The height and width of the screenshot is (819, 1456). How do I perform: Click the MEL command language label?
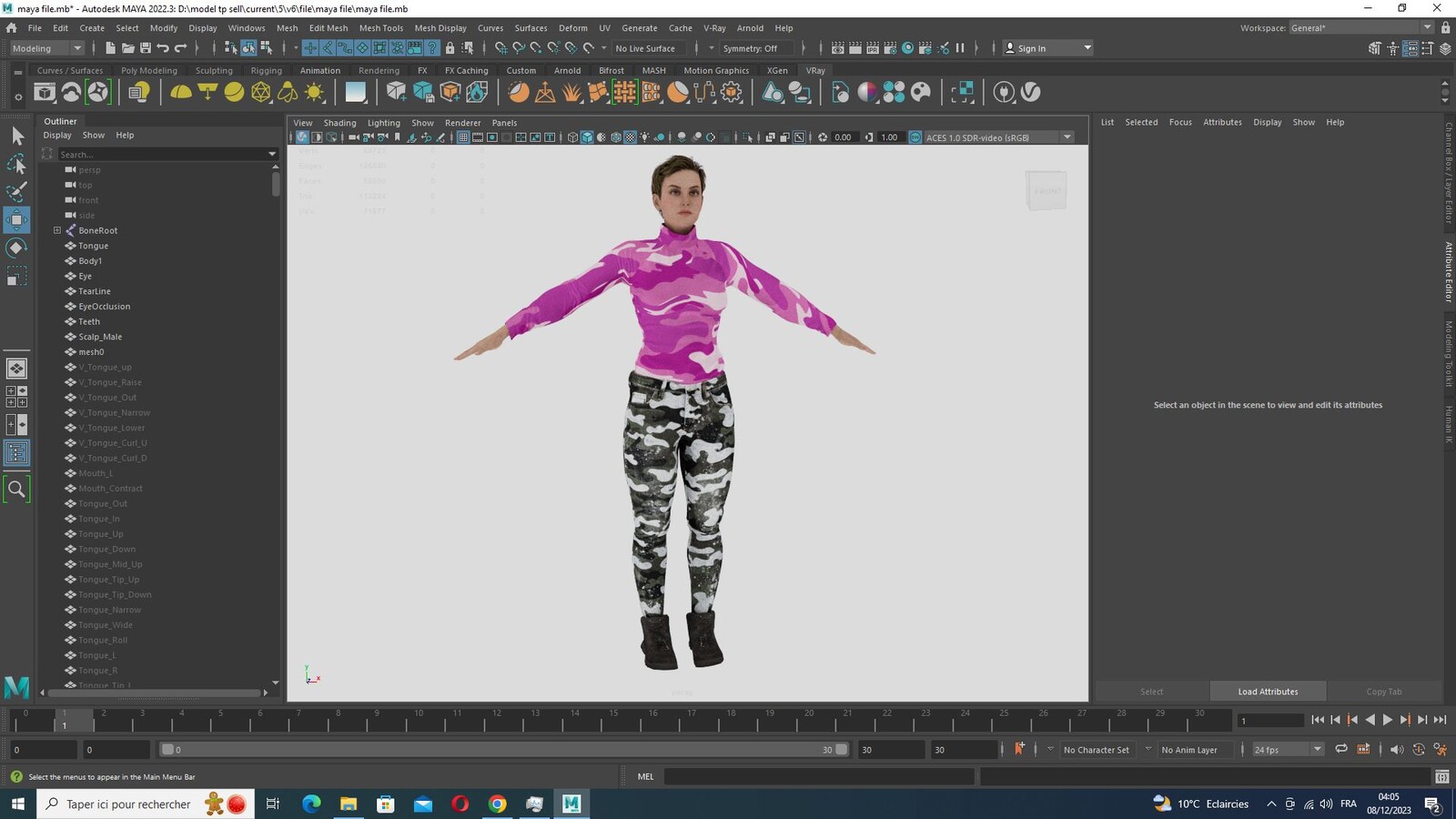pos(646,776)
